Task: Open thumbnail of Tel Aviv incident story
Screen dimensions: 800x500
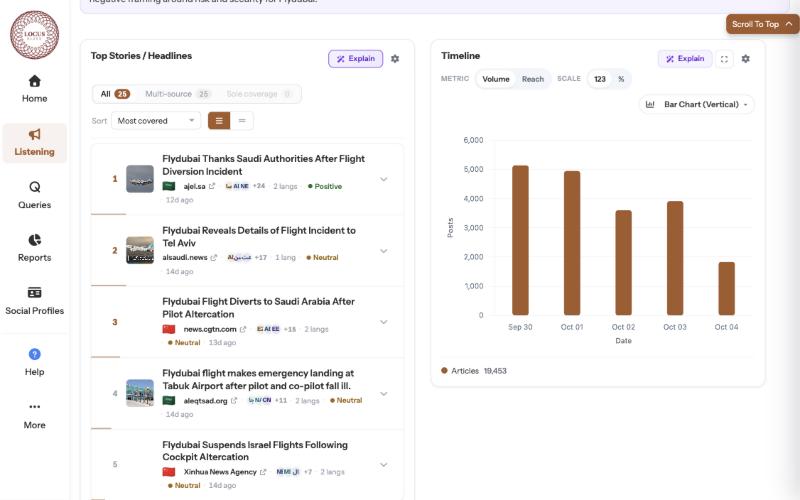Action: click(140, 250)
